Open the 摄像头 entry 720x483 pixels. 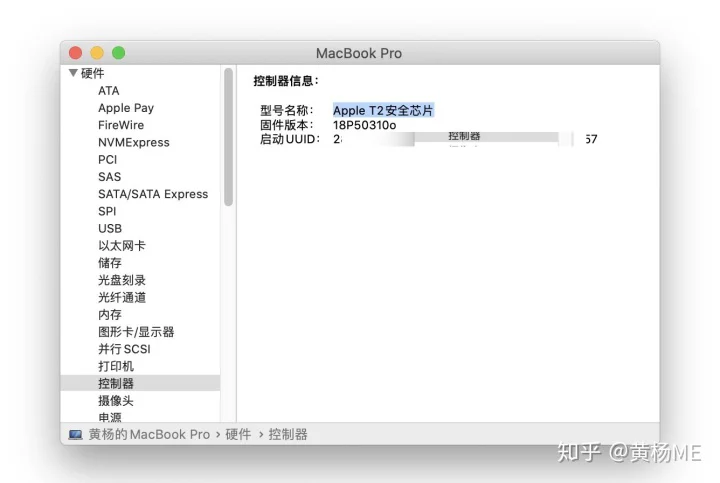(x=116, y=401)
